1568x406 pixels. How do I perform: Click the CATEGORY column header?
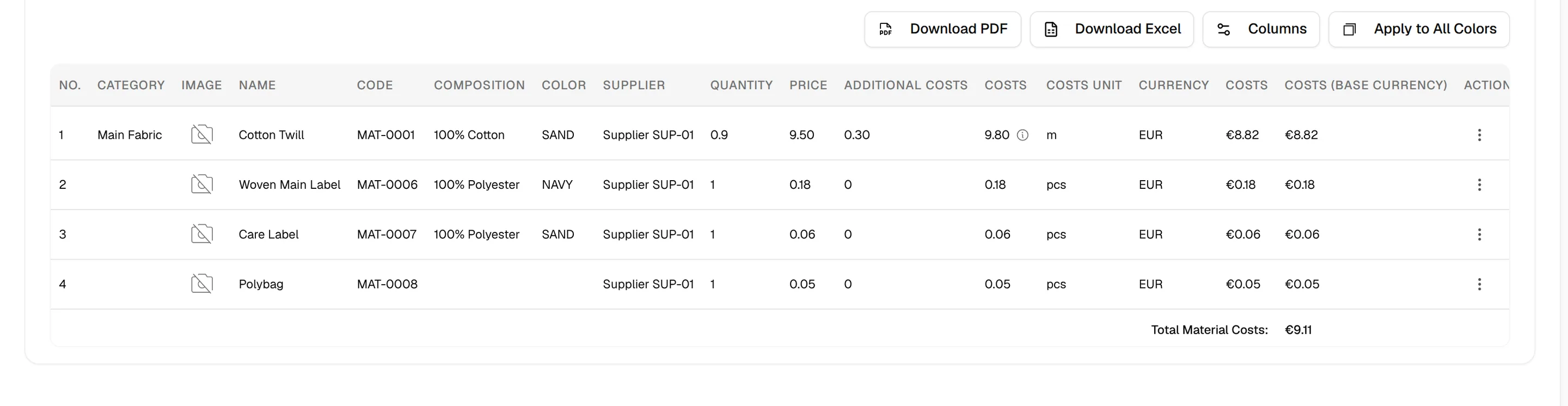131,85
